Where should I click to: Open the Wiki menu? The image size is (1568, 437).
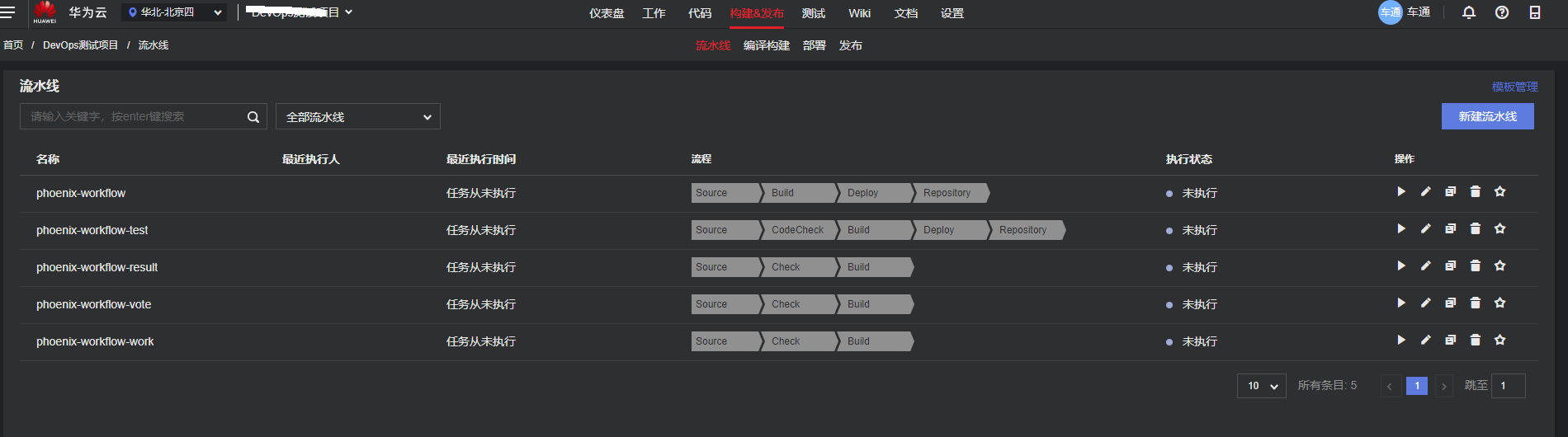[x=860, y=13]
